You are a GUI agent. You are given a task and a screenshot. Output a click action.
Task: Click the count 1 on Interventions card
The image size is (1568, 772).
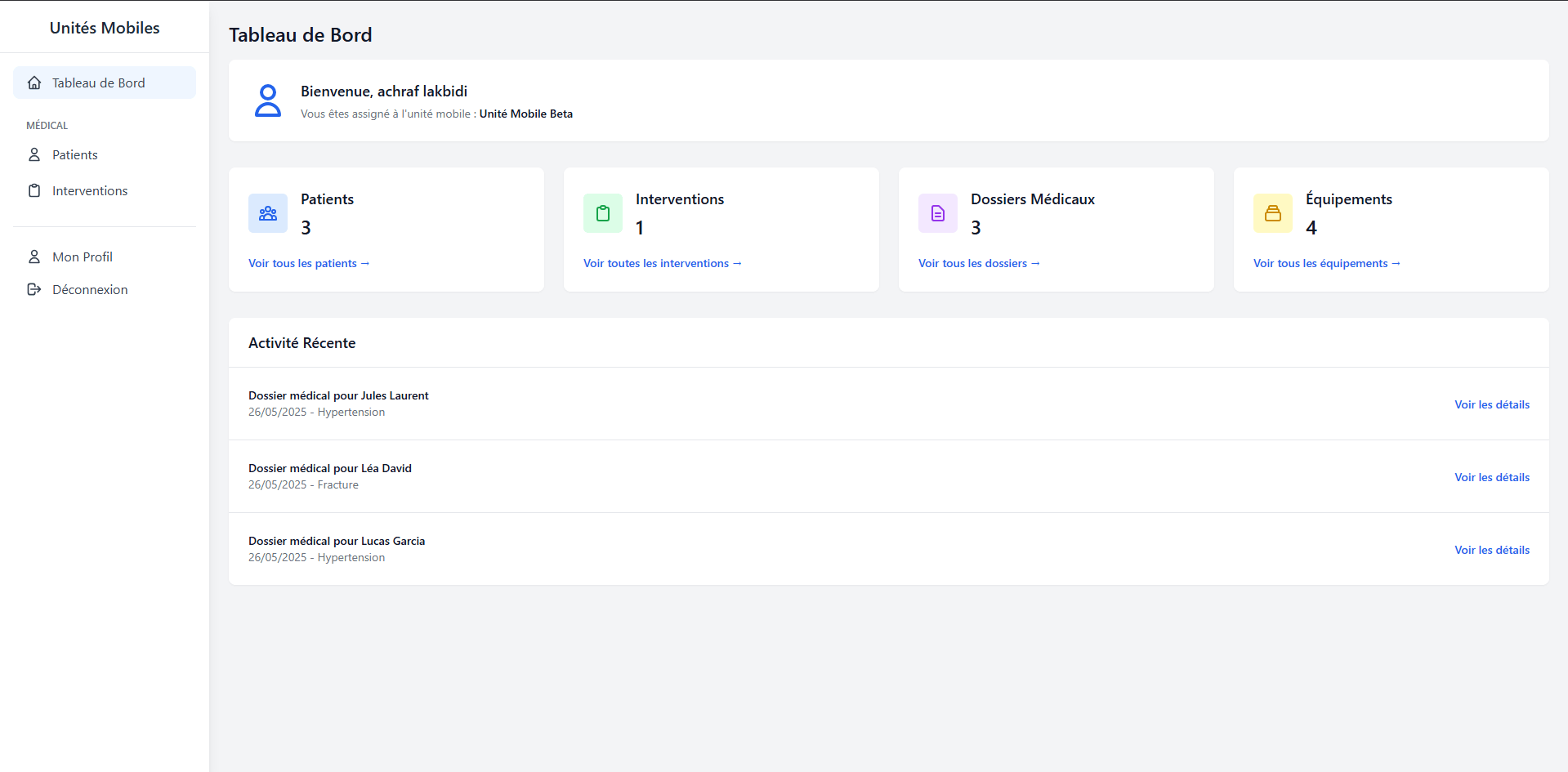pyautogui.click(x=640, y=228)
